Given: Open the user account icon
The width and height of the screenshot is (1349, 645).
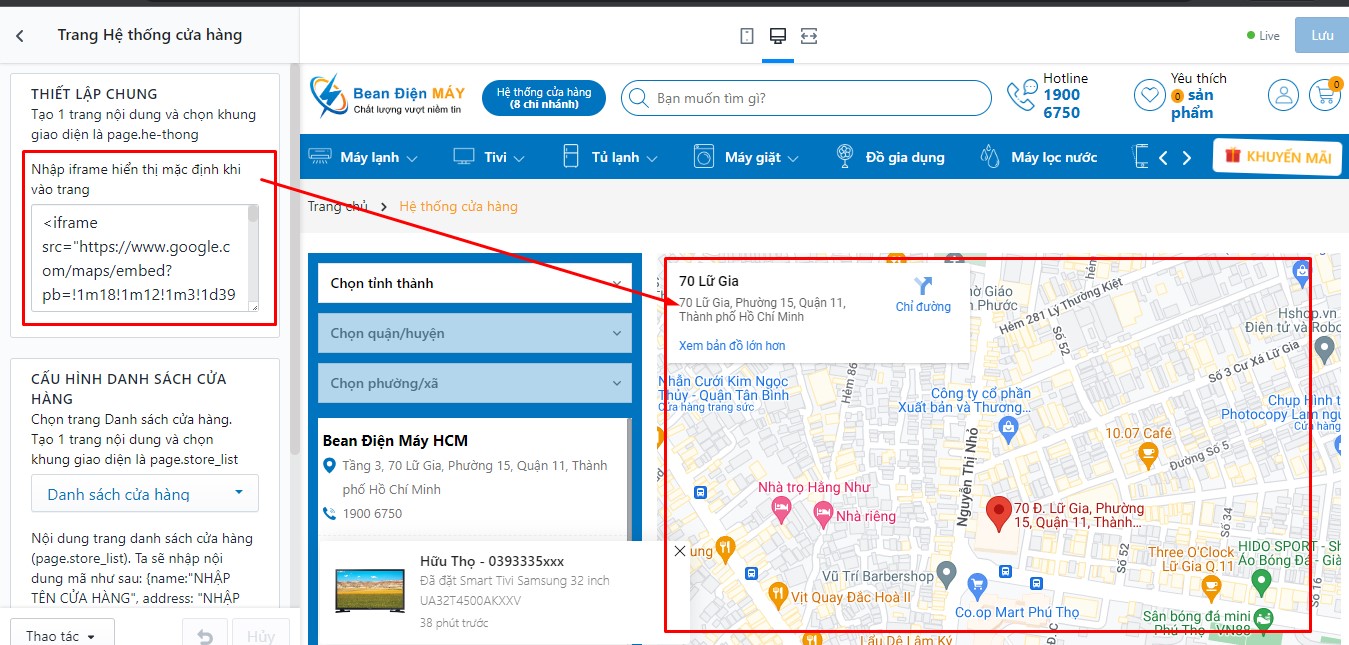Looking at the screenshot, I should pyautogui.click(x=1283, y=95).
